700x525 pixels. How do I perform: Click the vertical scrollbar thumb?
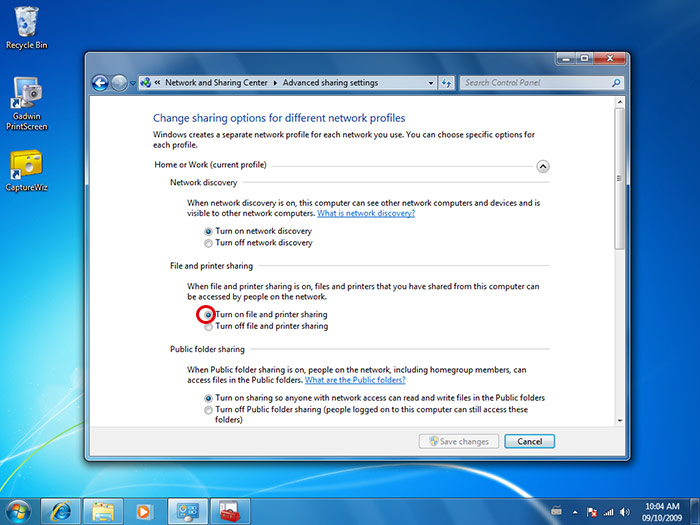620,179
